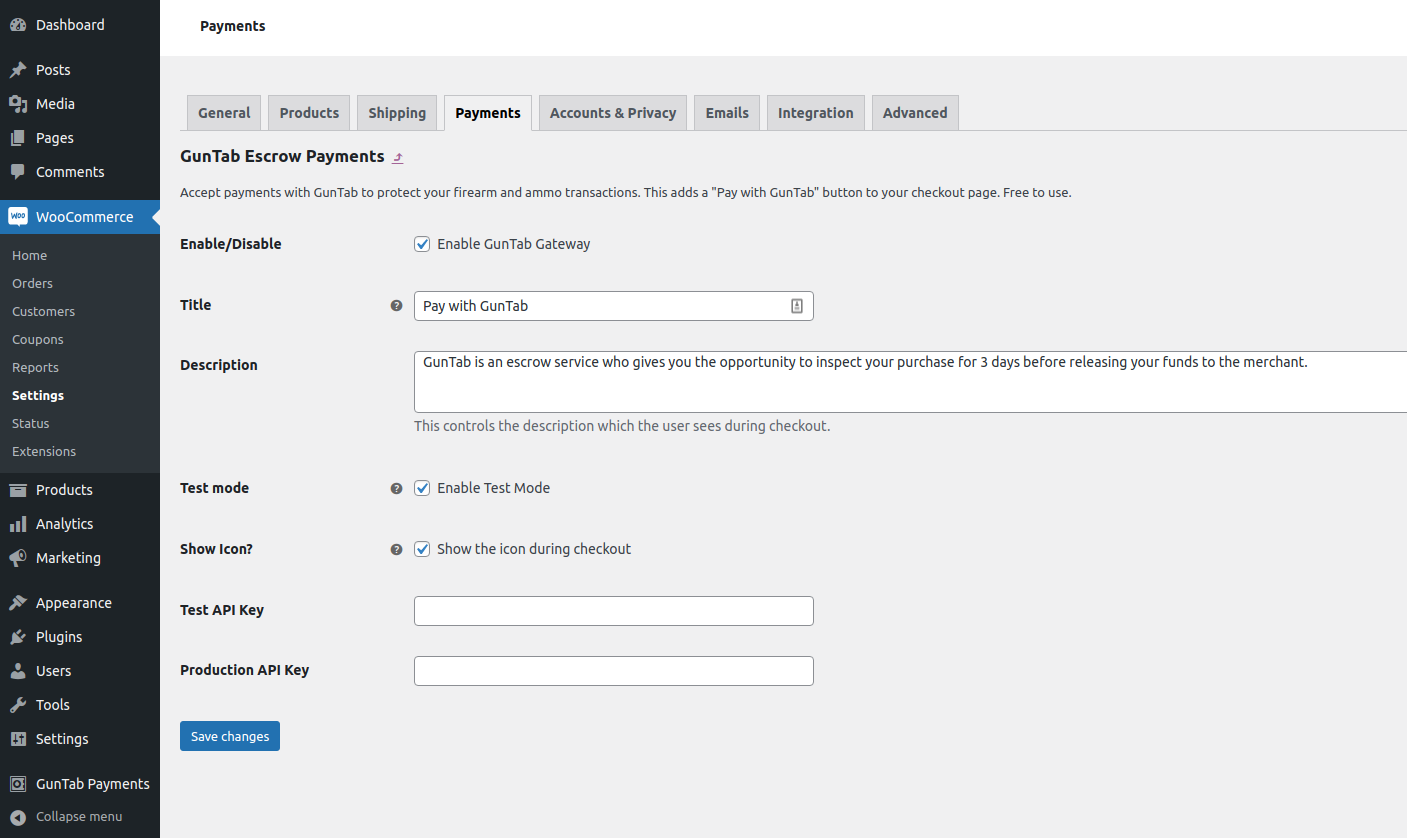
Task: Select the bold Settings submenu item
Action: point(38,396)
